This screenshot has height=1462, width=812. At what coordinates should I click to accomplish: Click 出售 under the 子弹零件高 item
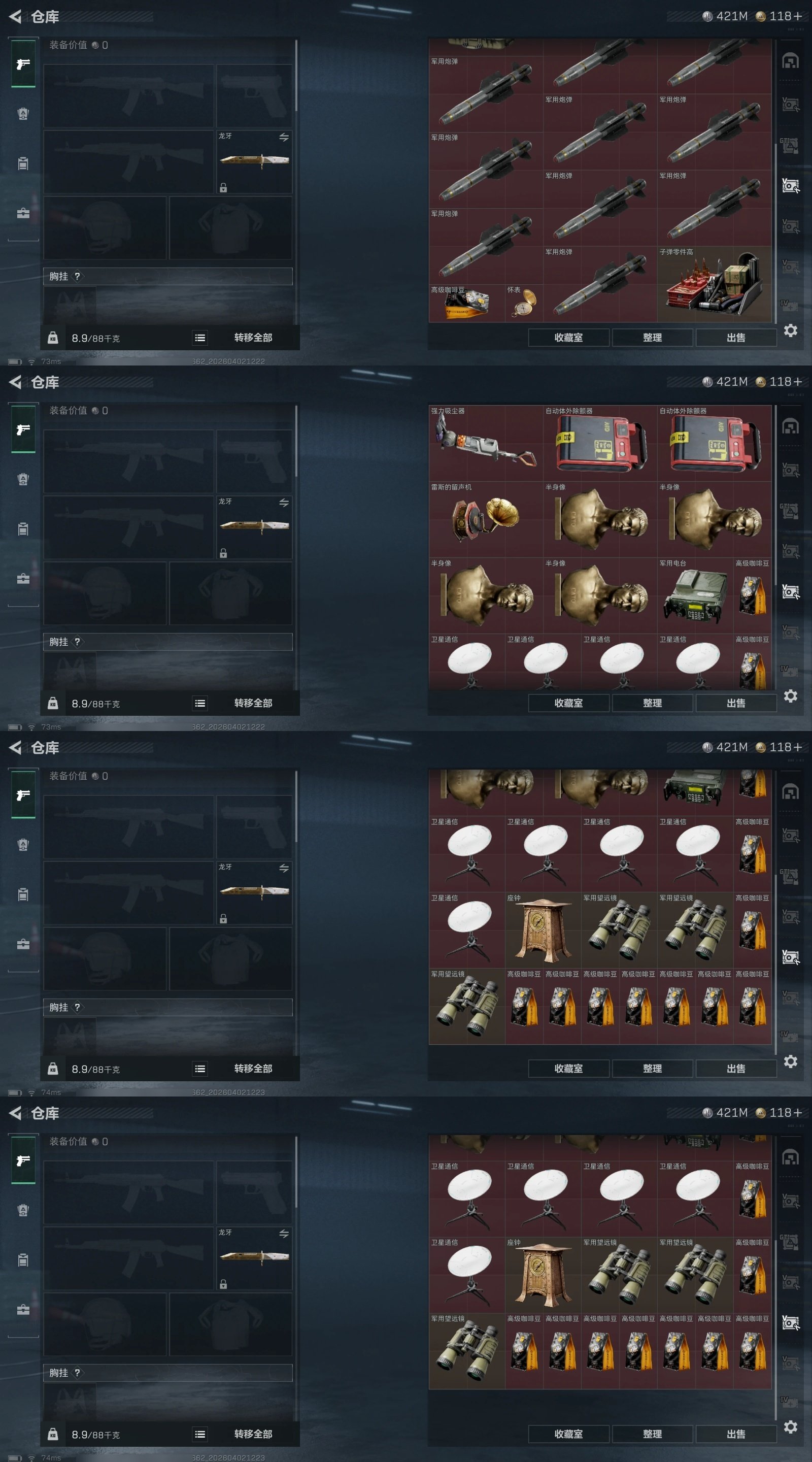[x=736, y=338]
